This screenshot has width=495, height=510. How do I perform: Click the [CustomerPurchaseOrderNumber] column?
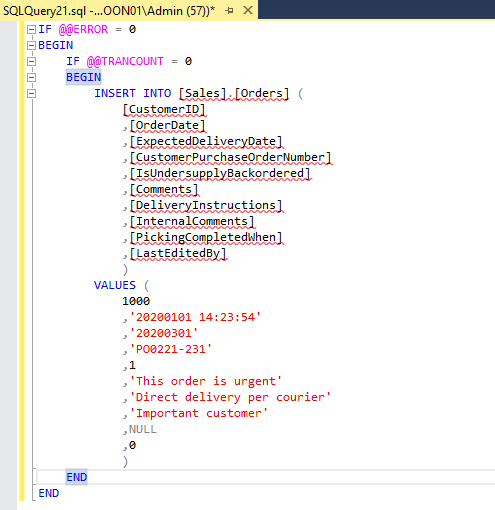click(x=230, y=157)
